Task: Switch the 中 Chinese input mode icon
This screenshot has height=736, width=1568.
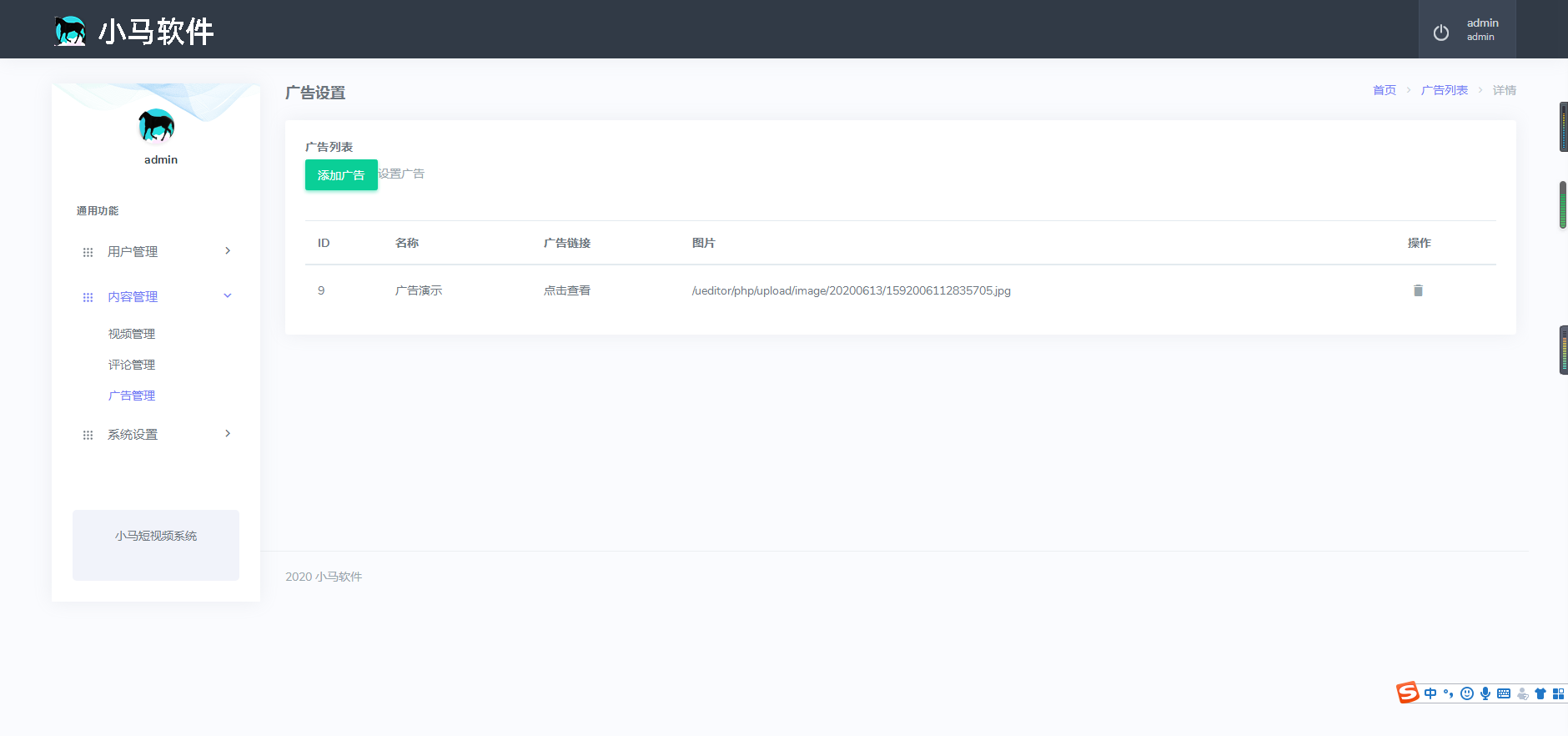Action: [x=1430, y=693]
